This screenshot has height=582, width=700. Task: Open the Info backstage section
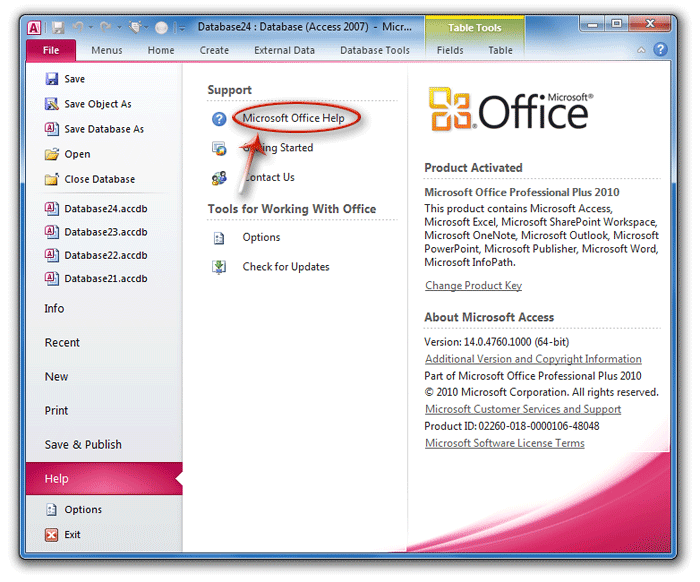(x=54, y=308)
